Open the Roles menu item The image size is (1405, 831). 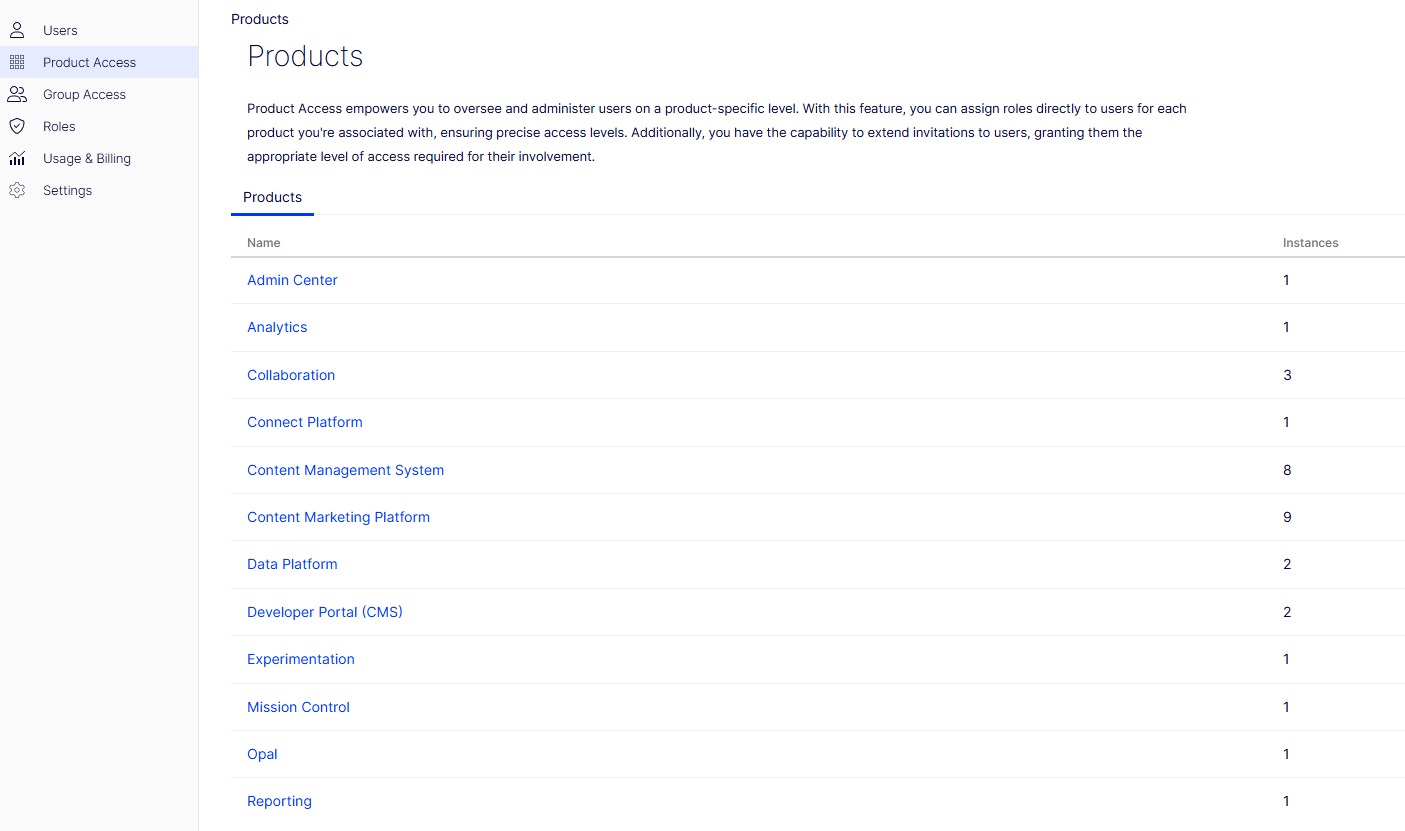click(59, 126)
